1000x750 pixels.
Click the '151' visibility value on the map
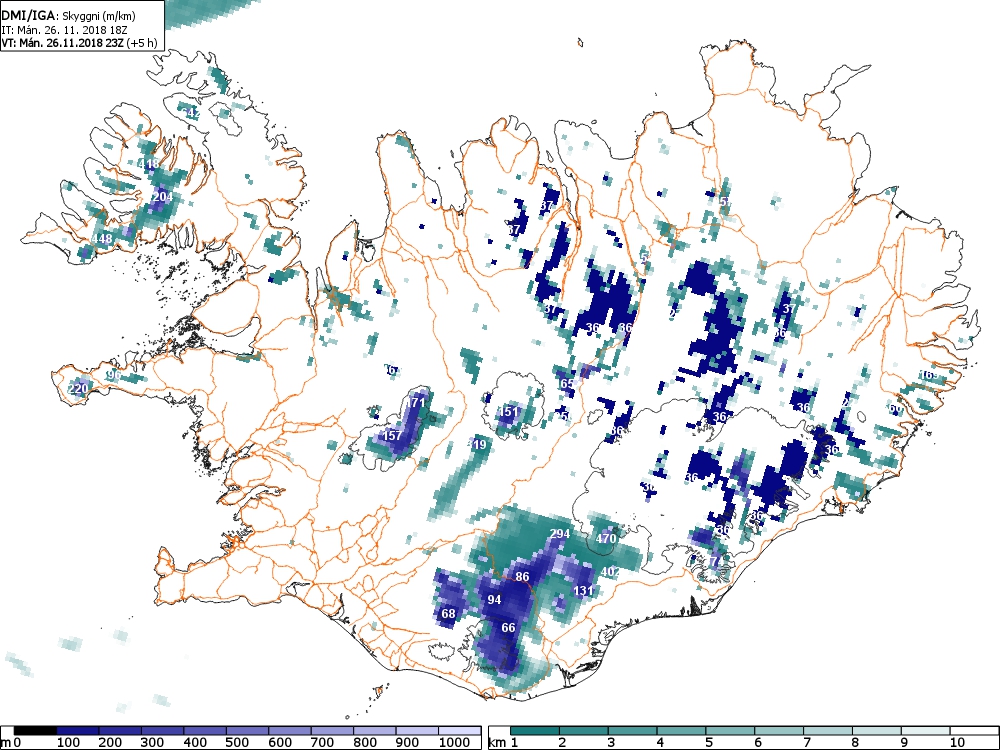(x=509, y=411)
